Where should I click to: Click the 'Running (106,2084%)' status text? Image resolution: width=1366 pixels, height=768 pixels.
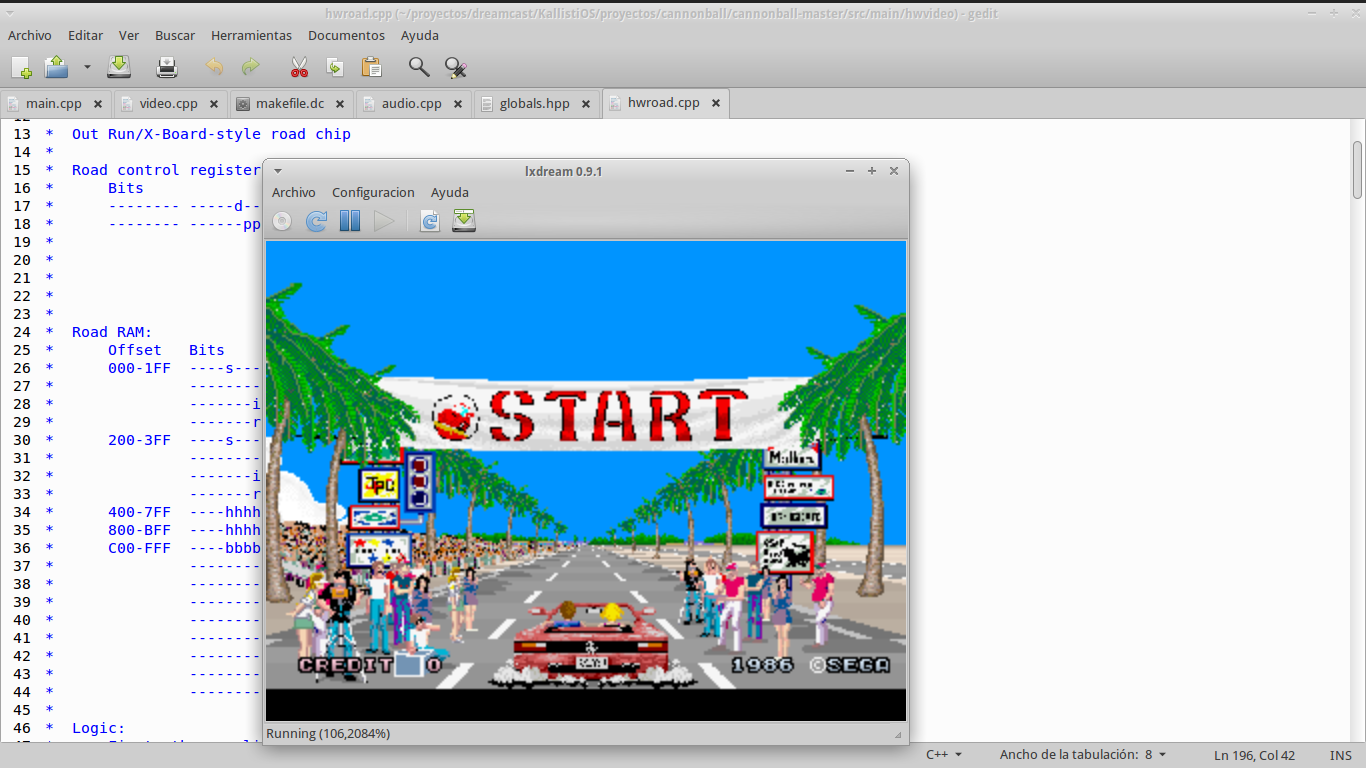tap(328, 734)
